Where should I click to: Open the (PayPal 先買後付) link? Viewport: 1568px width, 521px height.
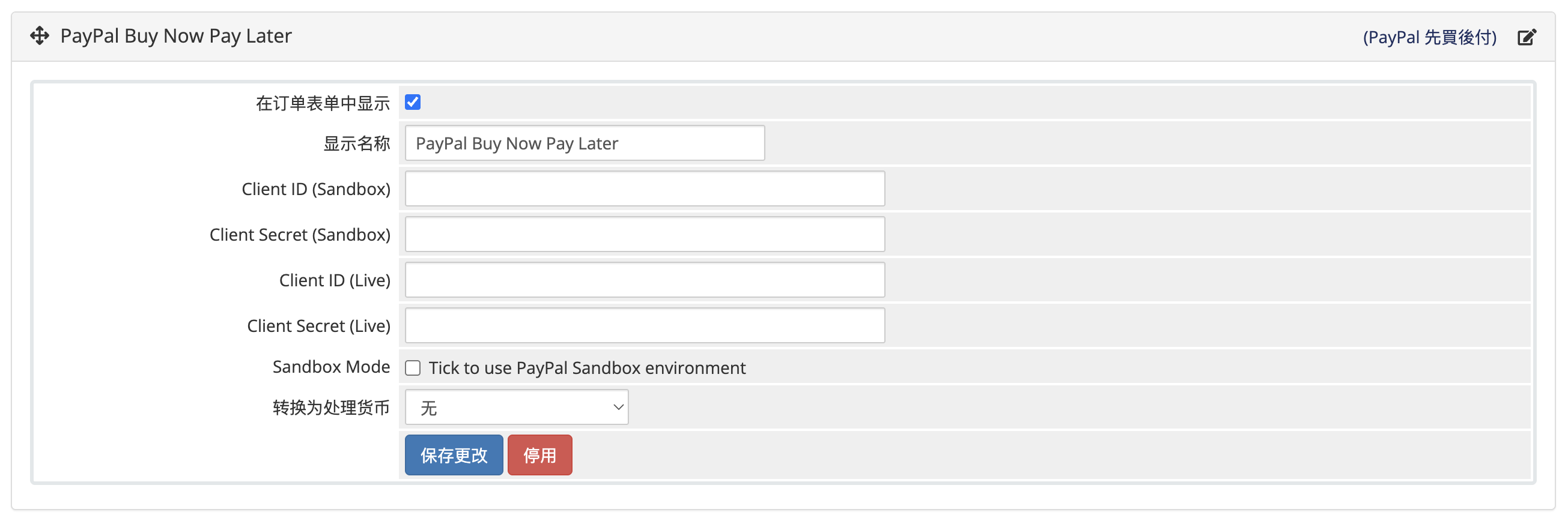click(1429, 38)
